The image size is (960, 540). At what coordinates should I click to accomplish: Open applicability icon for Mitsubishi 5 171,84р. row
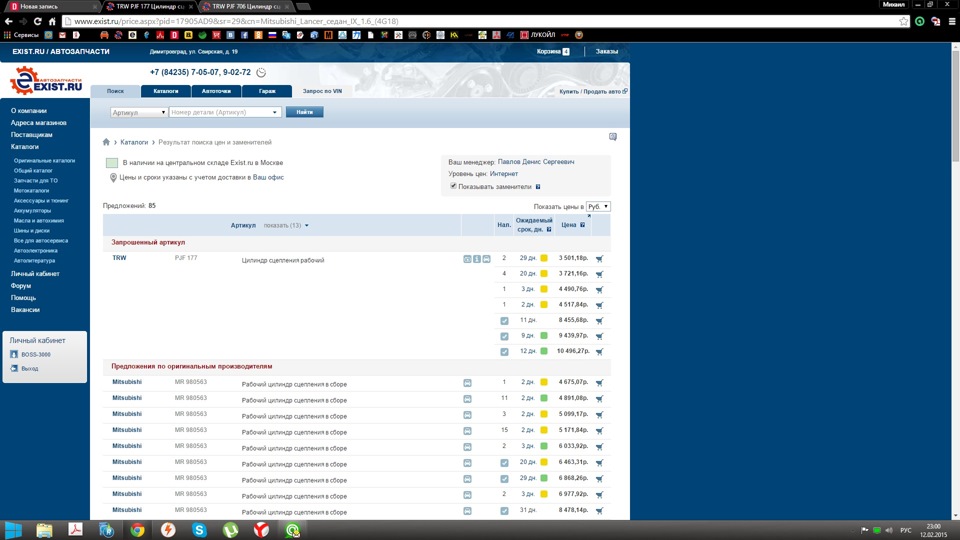[x=467, y=431]
